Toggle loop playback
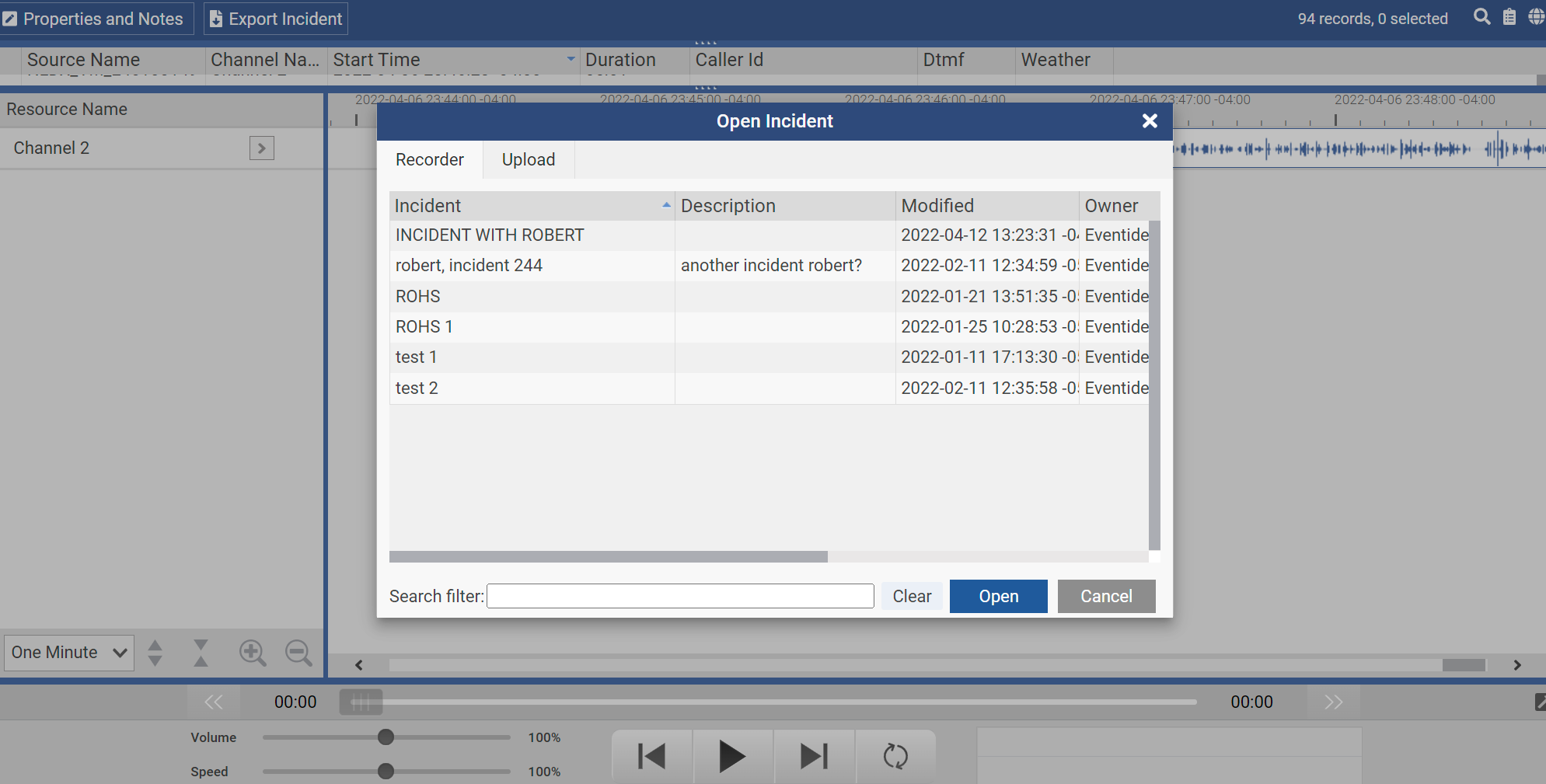The height and width of the screenshot is (784, 1546). (x=895, y=756)
